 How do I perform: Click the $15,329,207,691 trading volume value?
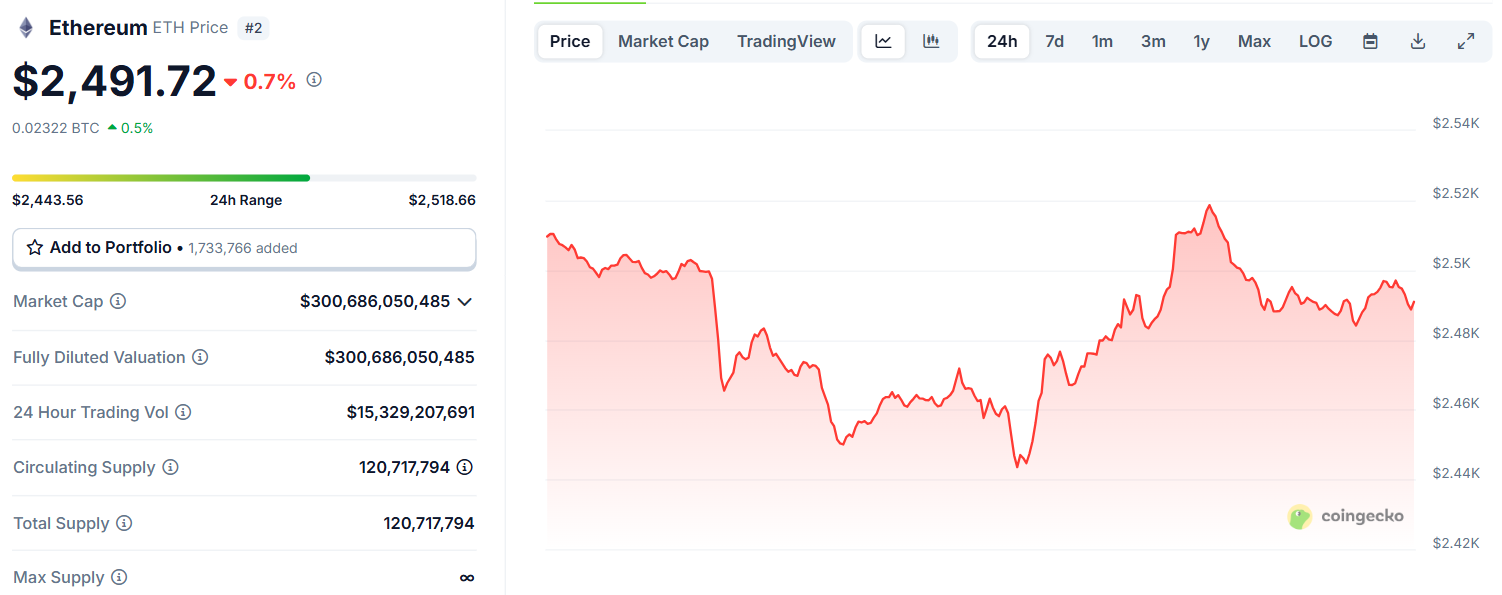pyautogui.click(x=411, y=412)
